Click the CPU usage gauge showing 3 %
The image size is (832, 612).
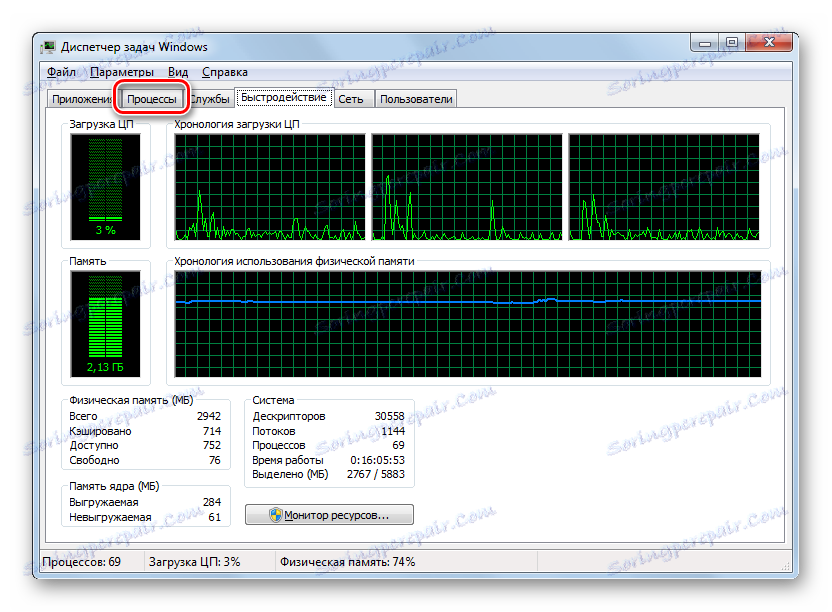106,187
